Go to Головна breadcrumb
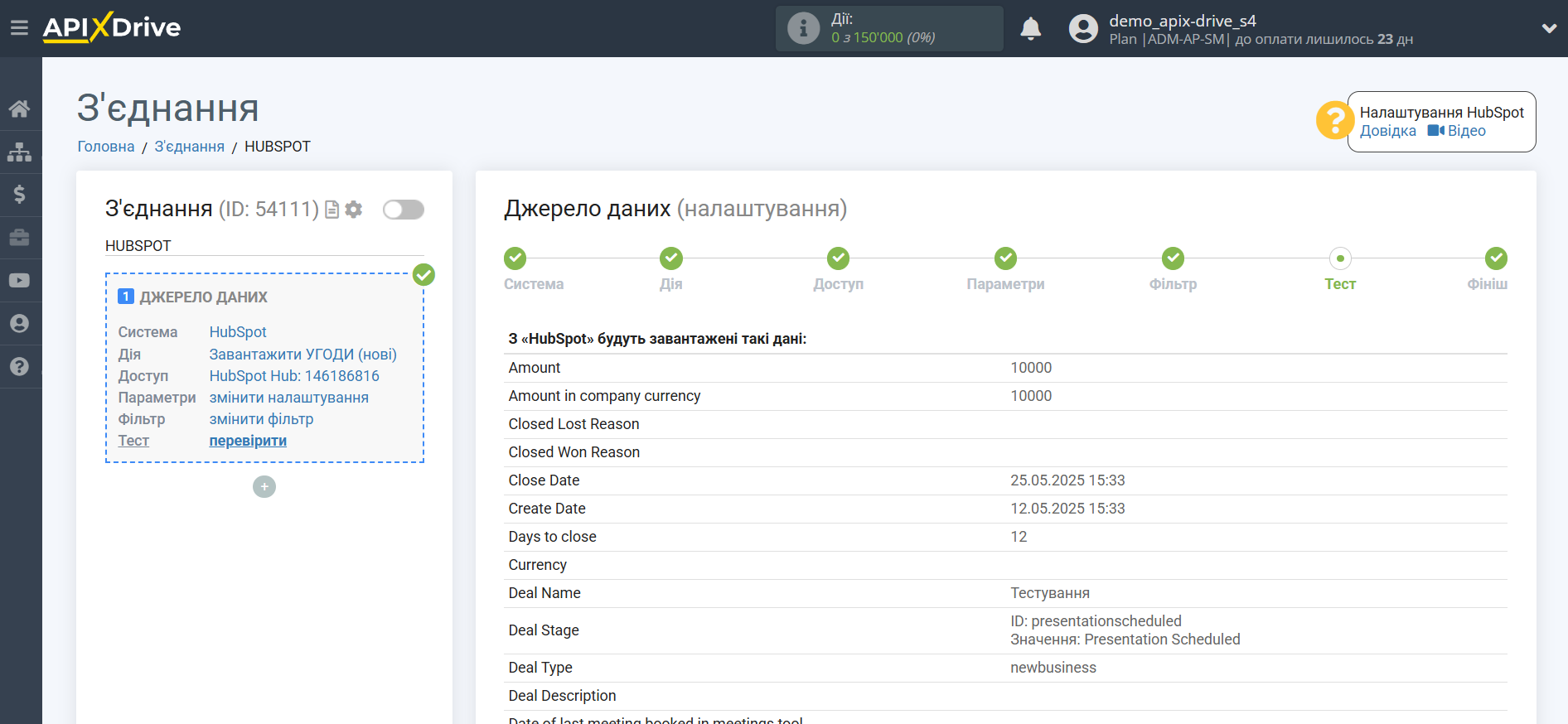Image resolution: width=1568 pixels, height=724 pixels. [x=106, y=147]
